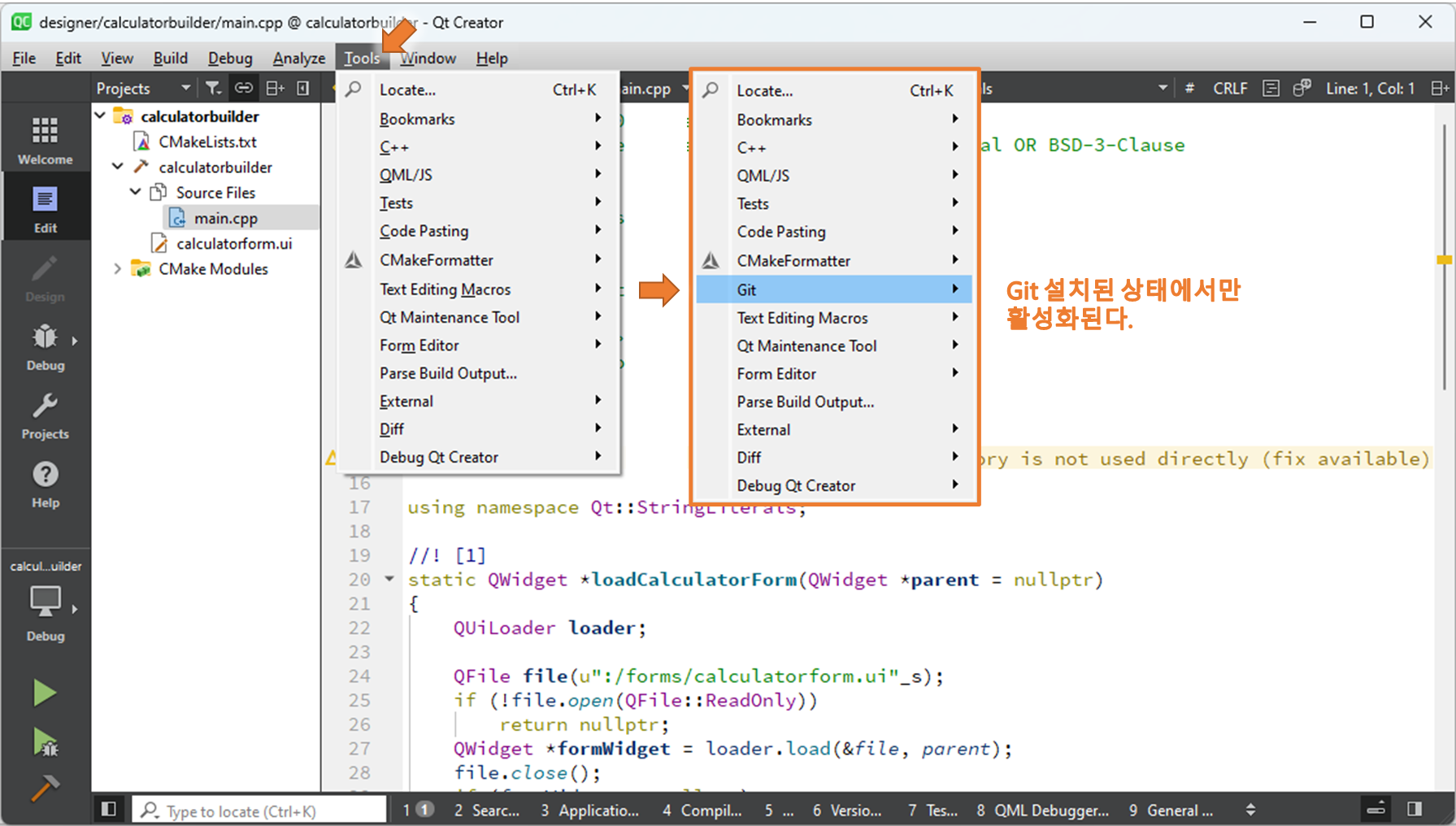Select Git in the highlighted menu
1456x826 pixels.
pos(834,289)
